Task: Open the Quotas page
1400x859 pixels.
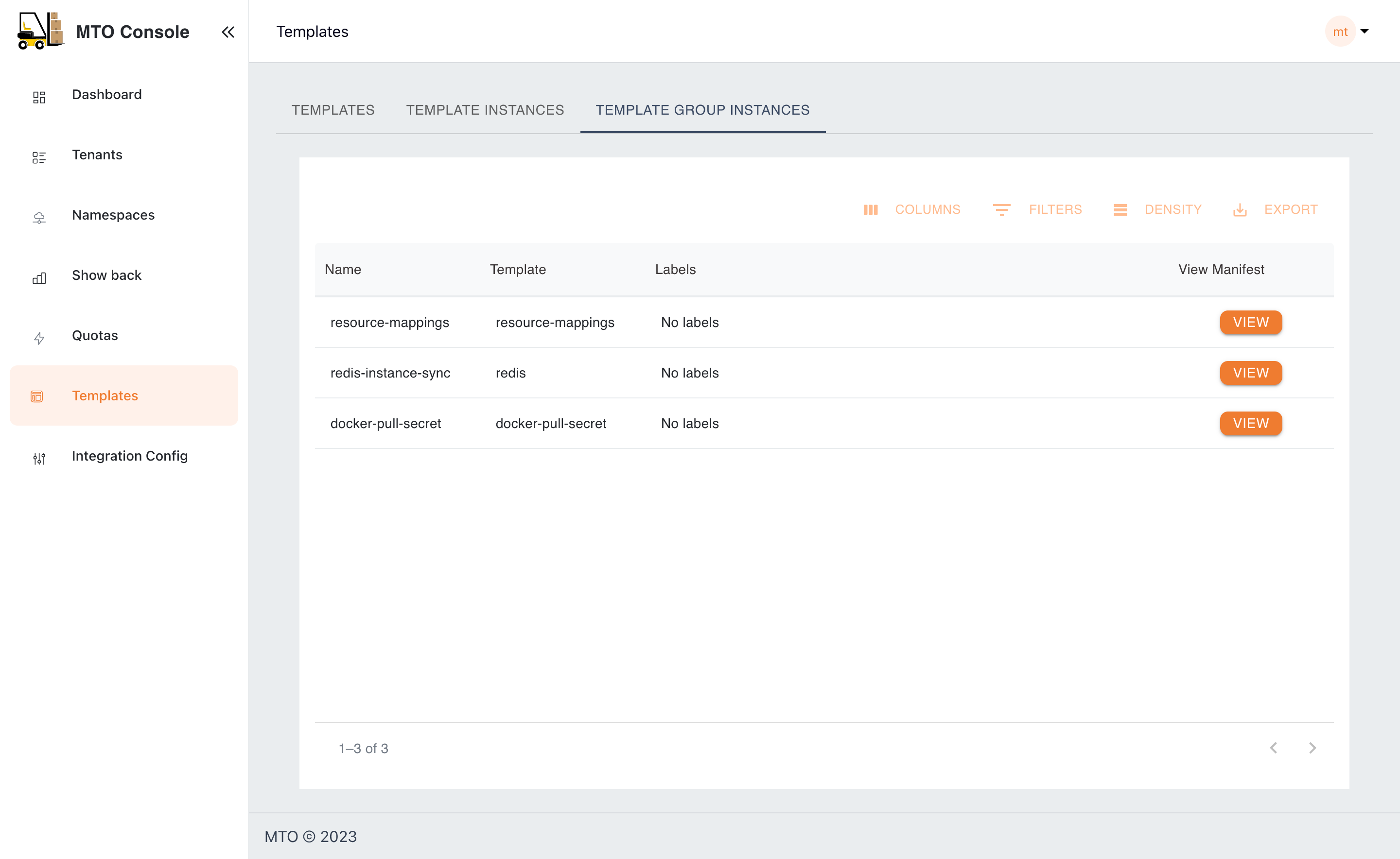Action: point(124,335)
